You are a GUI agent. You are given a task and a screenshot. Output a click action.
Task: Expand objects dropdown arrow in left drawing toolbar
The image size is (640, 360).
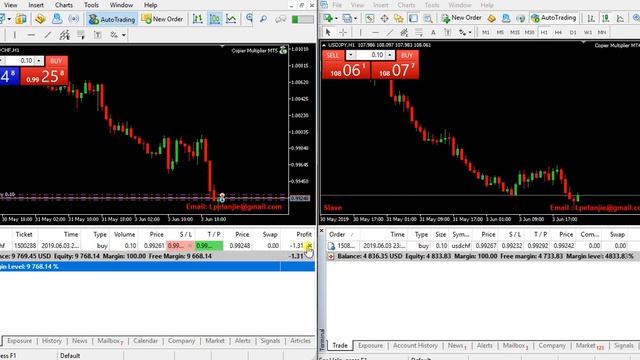click(x=124, y=36)
